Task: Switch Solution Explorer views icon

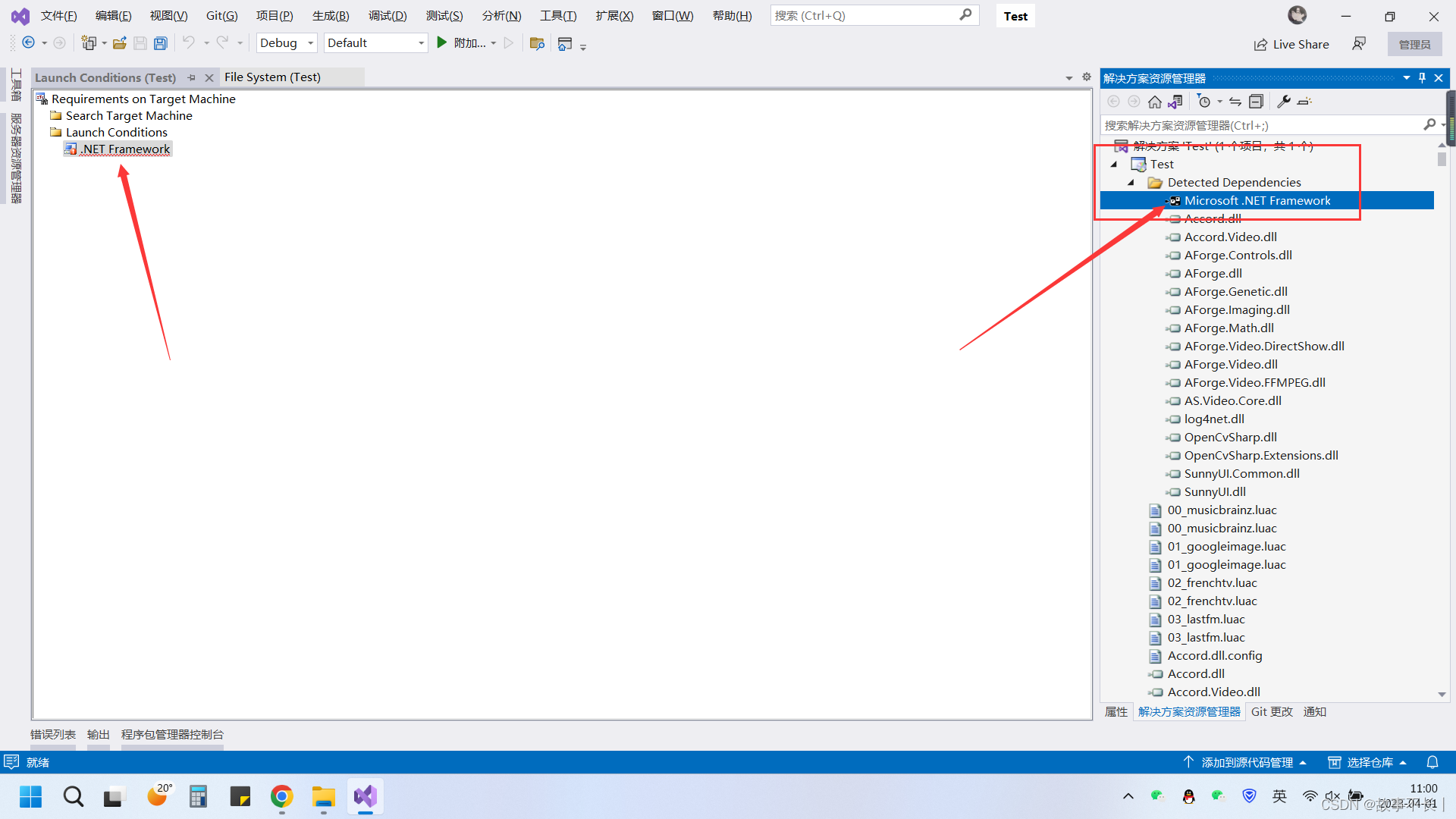Action: [x=1175, y=102]
